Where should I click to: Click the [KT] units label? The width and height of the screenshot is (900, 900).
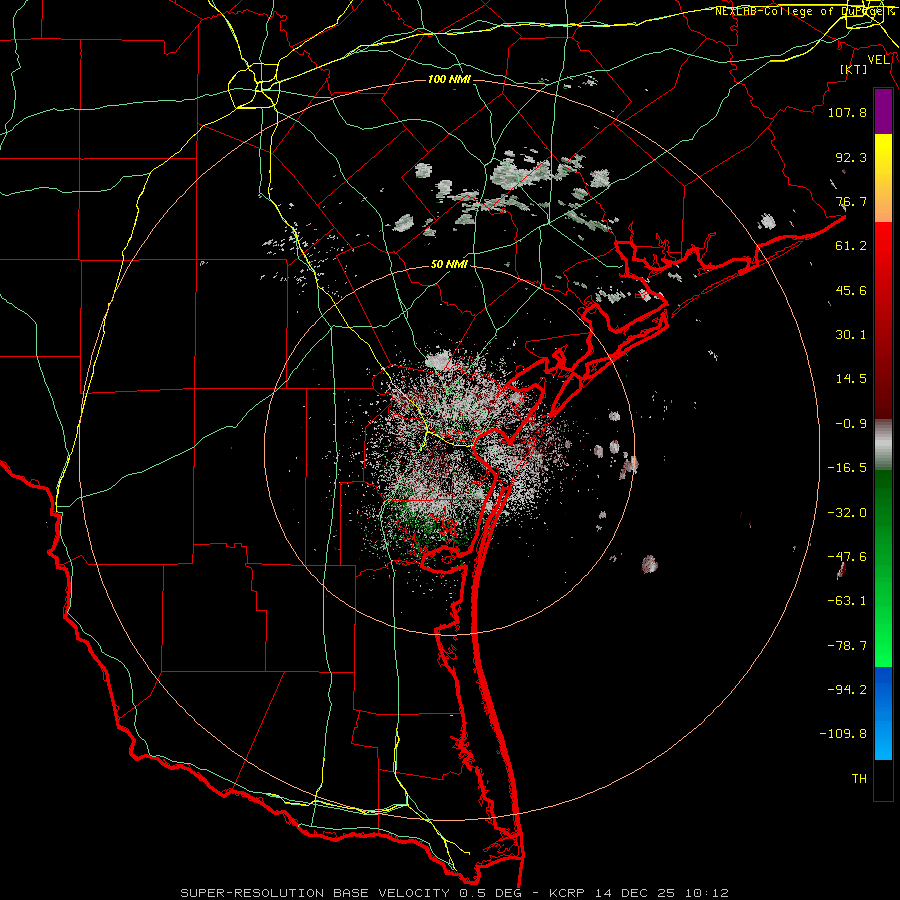click(x=854, y=69)
